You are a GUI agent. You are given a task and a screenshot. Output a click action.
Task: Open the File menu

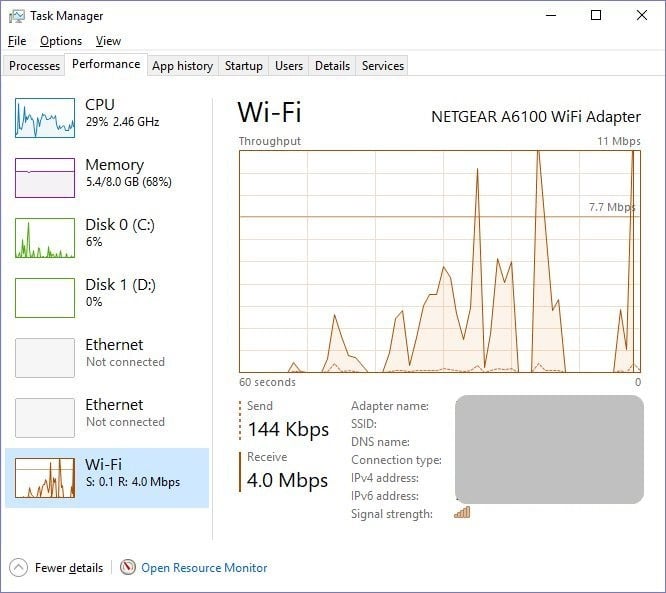point(17,41)
